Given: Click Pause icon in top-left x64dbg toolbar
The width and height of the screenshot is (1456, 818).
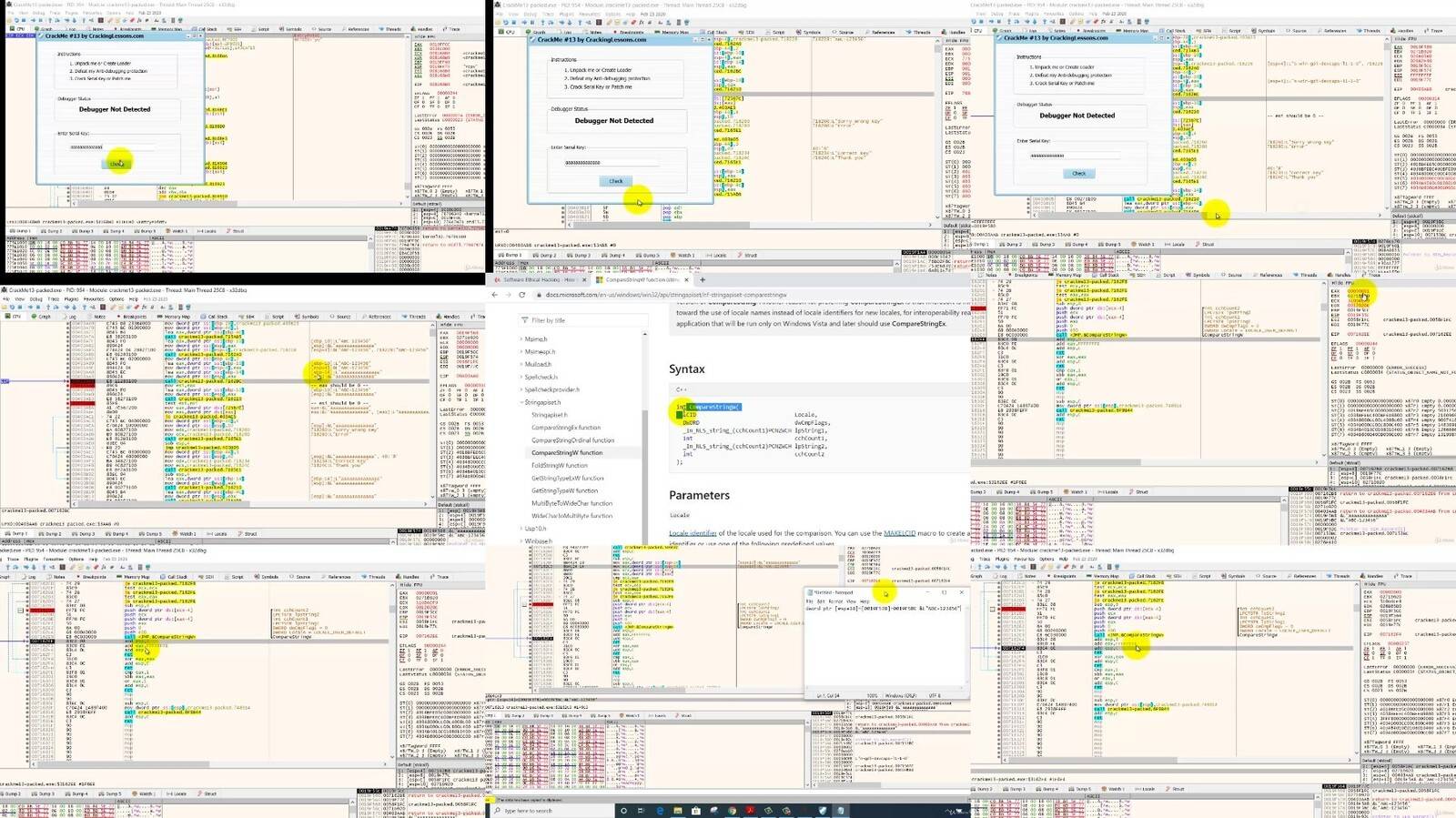Looking at the screenshot, I should [41, 20].
